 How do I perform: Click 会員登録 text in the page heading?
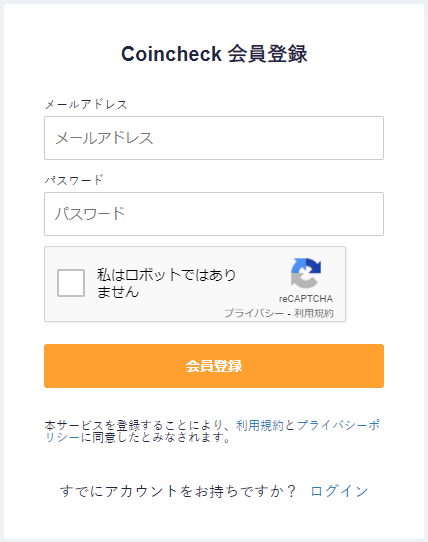pos(268,54)
